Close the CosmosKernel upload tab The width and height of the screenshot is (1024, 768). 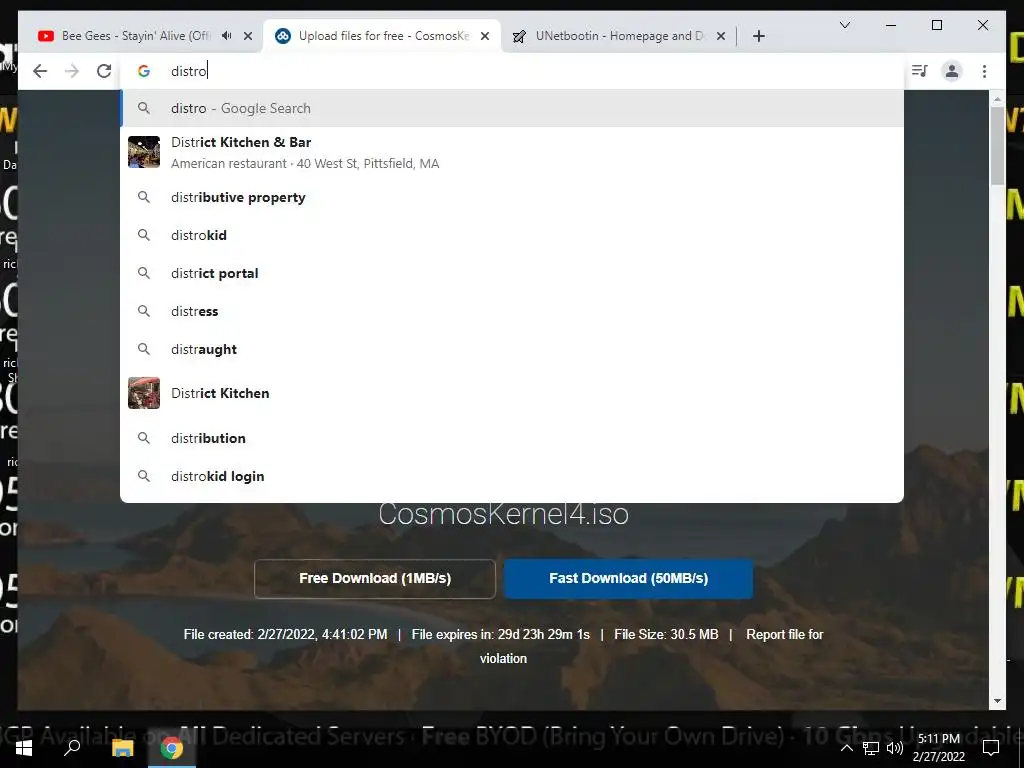[x=485, y=36]
